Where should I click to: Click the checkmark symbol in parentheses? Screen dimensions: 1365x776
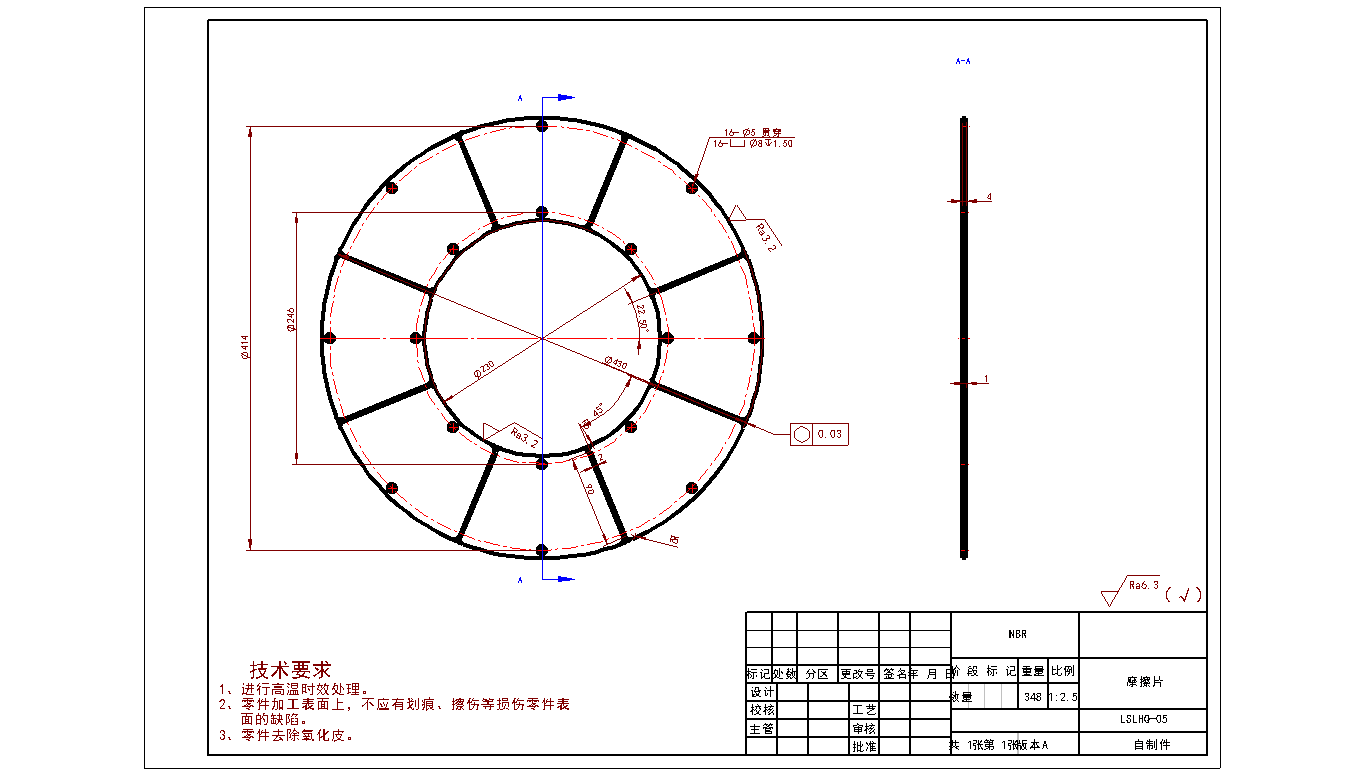tap(1183, 595)
